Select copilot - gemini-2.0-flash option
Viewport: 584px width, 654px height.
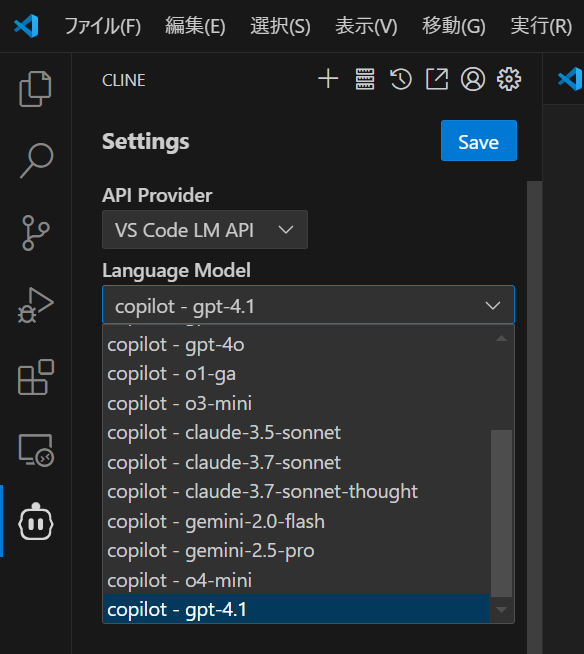coord(296,521)
